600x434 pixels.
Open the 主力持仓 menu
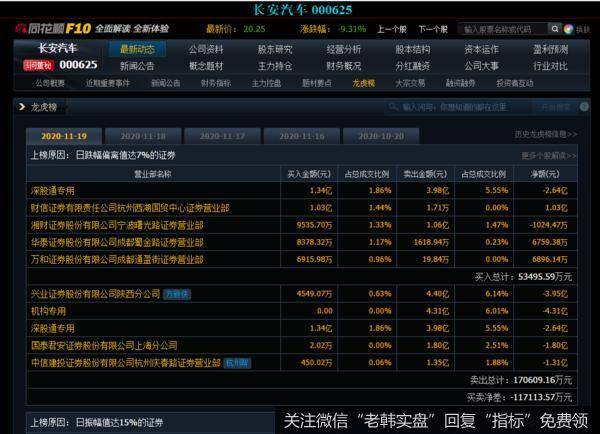point(275,66)
